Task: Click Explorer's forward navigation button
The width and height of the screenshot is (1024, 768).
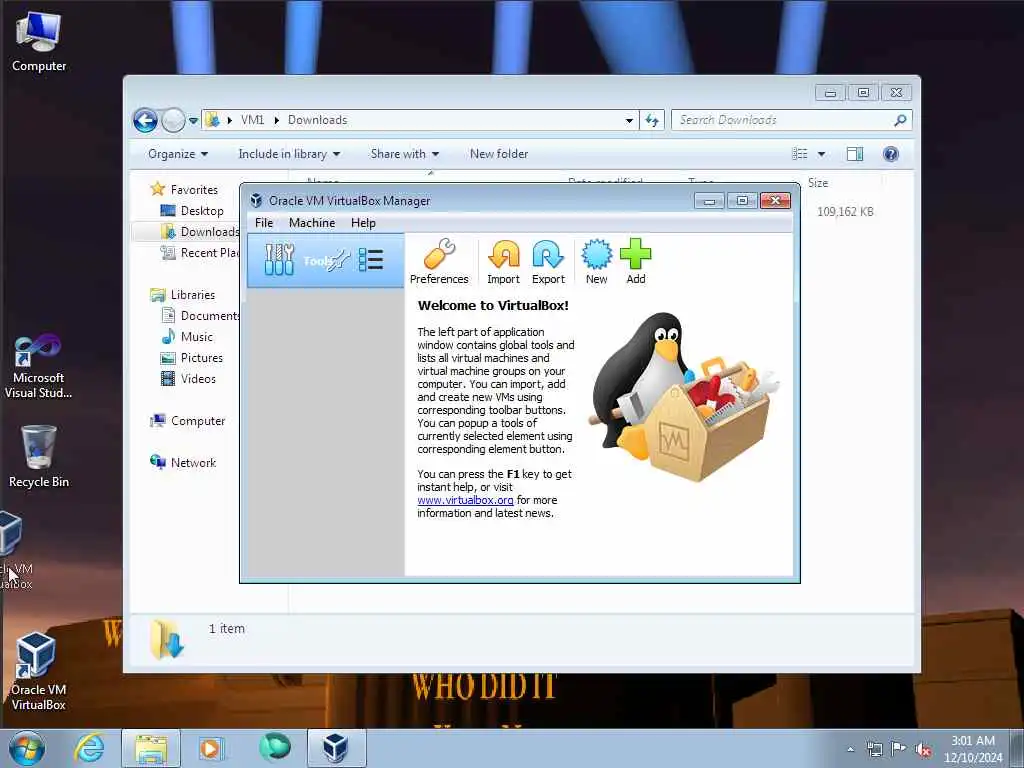Action: click(x=173, y=120)
